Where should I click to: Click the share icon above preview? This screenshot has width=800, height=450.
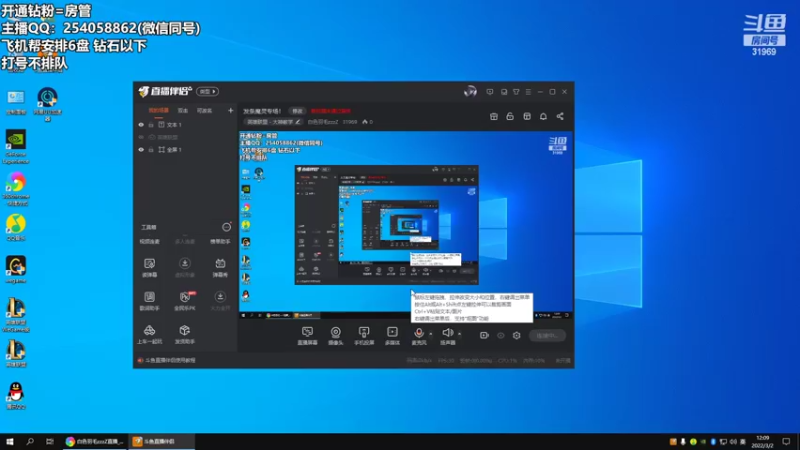tap(560, 116)
